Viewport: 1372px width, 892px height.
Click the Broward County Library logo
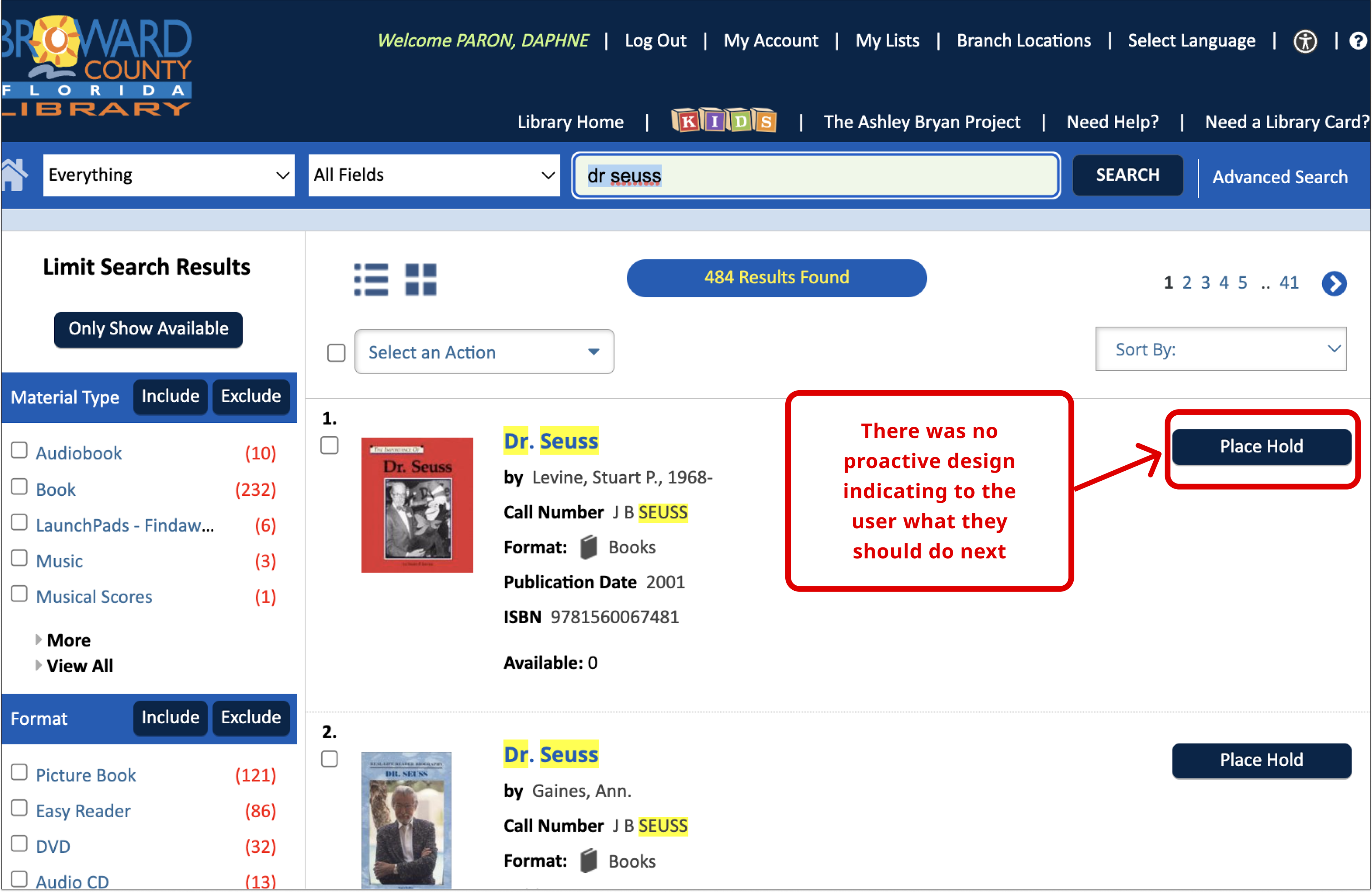point(96,66)
